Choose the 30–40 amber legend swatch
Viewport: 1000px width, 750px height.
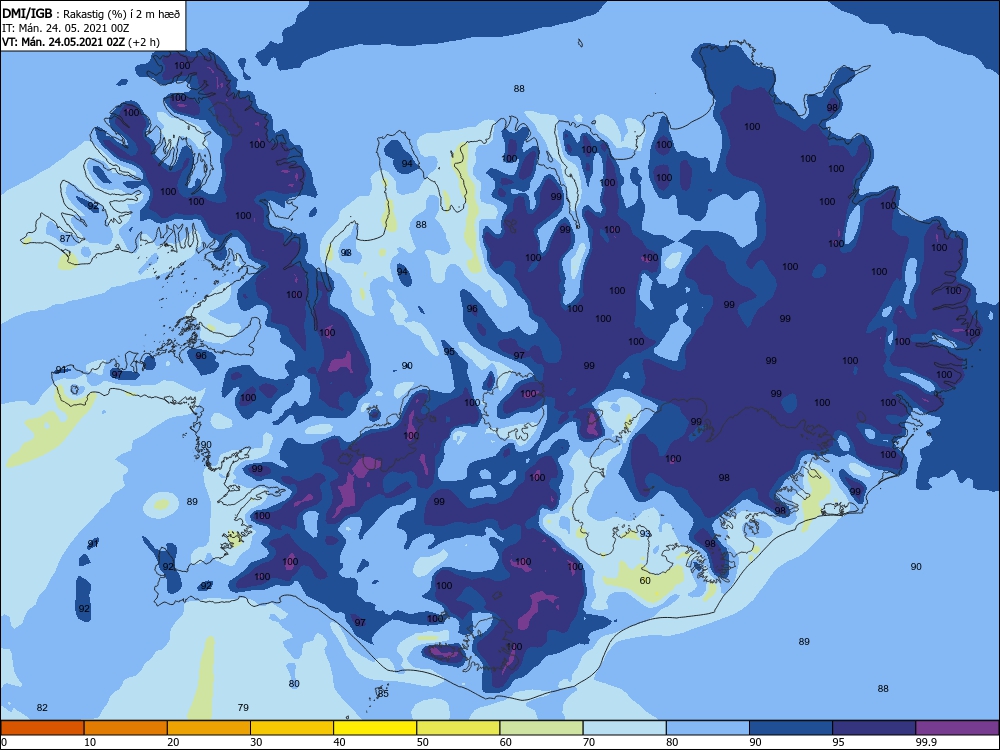coord(292,728)
